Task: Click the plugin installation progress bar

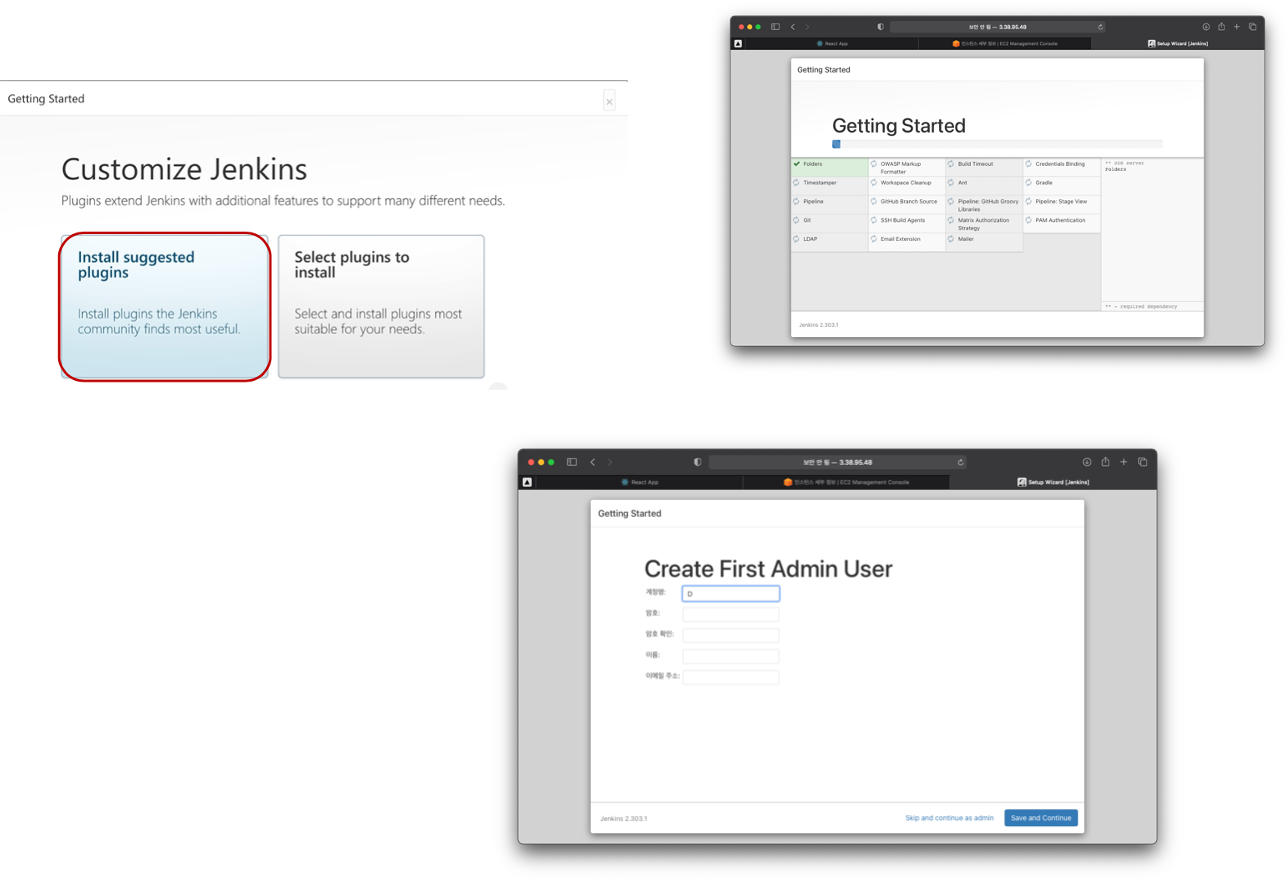Action: [x=997, y=144]
